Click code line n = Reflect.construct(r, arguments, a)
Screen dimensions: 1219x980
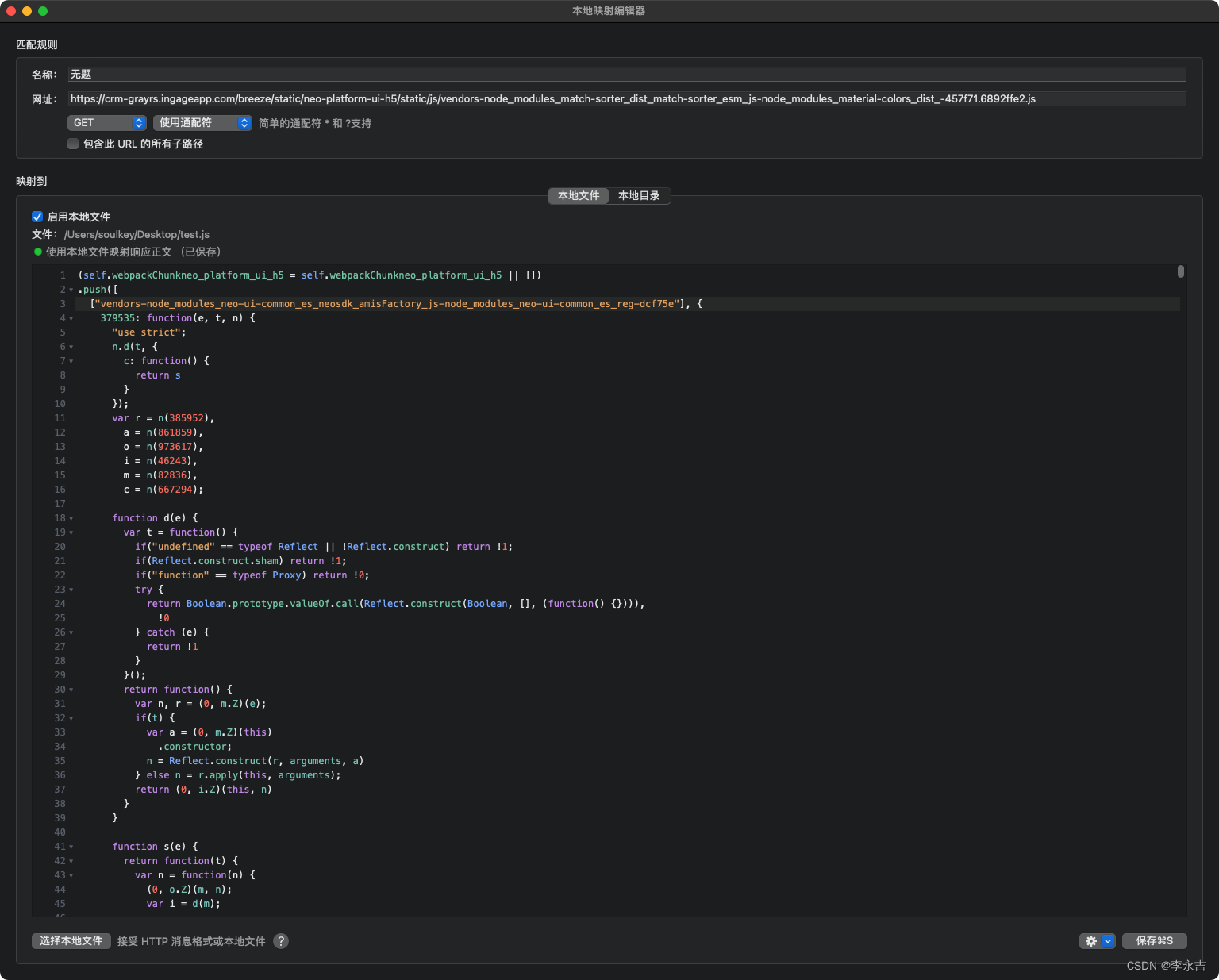click(x=255, y=761)
